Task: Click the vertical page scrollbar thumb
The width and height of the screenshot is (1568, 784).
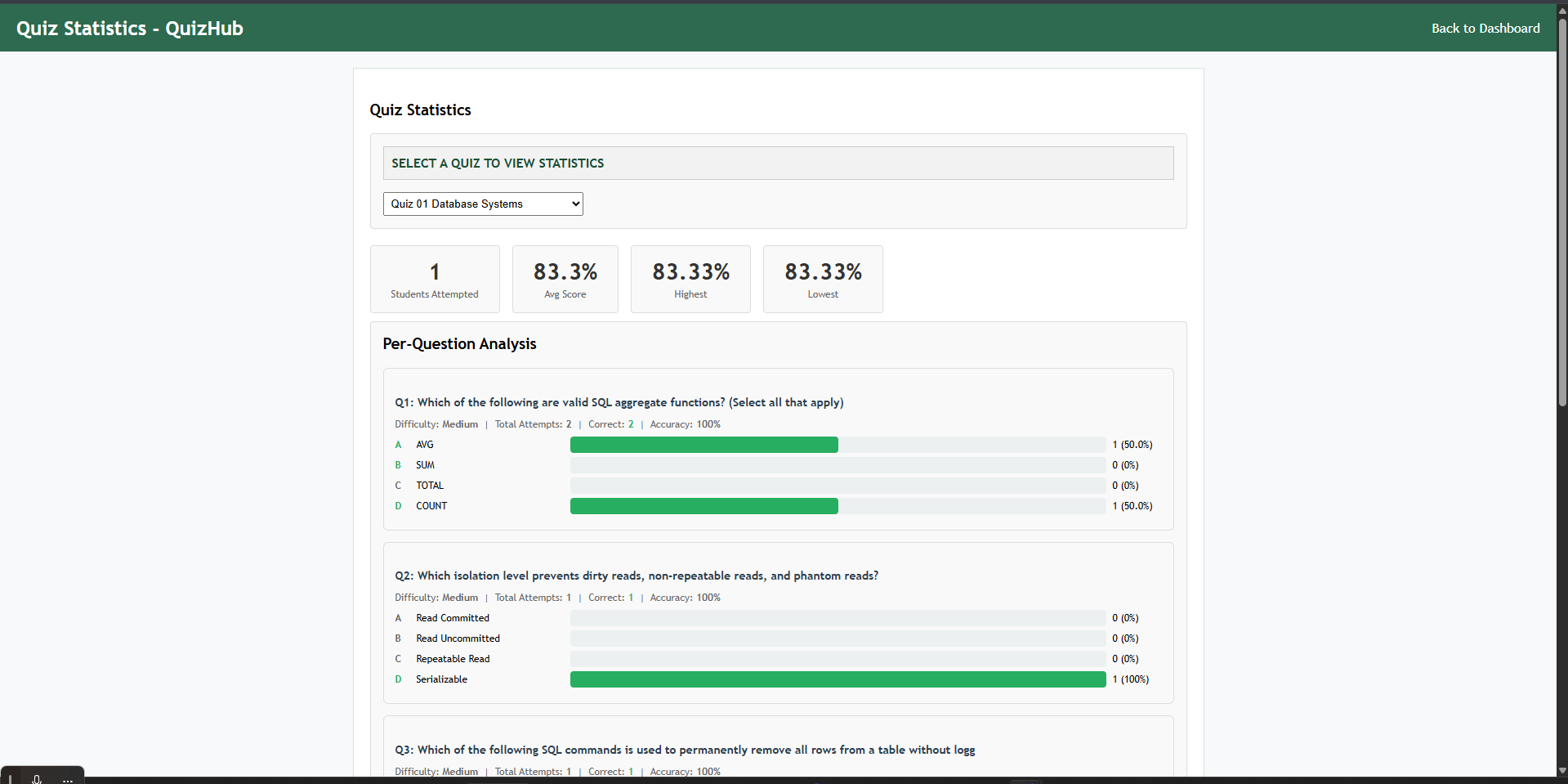Action: [1562, 213]
